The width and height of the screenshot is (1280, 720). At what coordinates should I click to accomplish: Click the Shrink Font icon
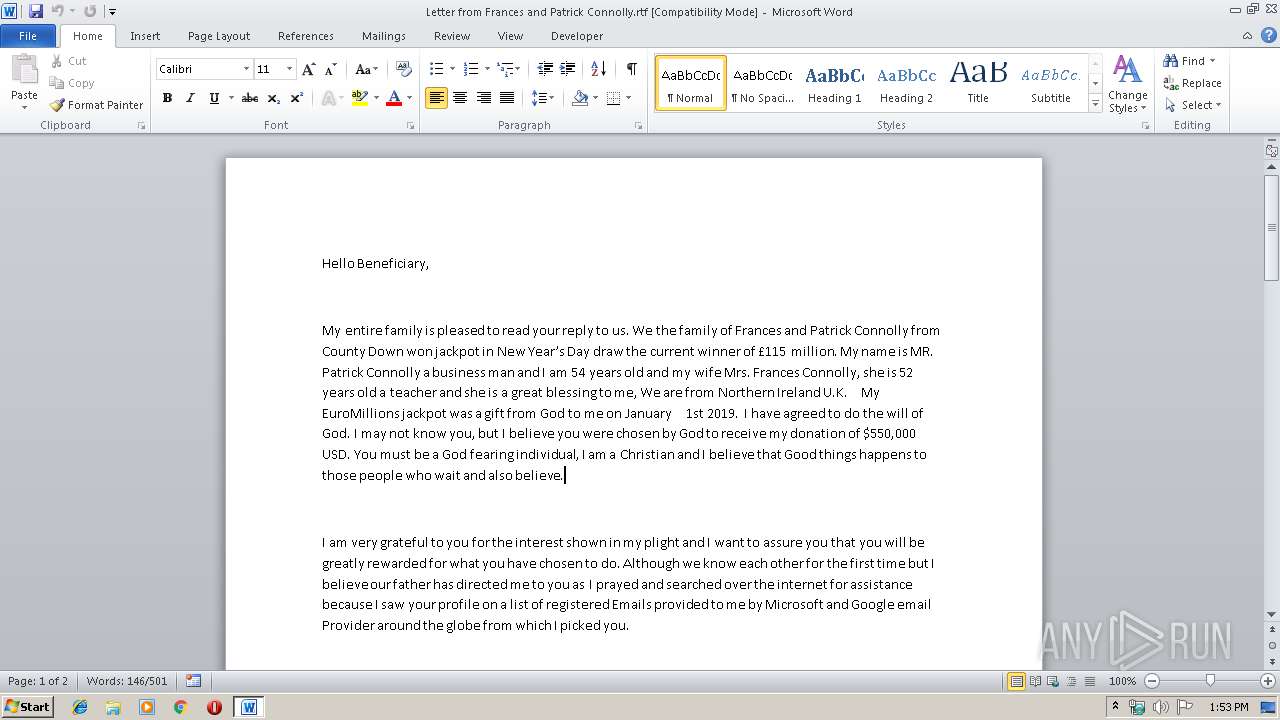[x=329, y=69]
